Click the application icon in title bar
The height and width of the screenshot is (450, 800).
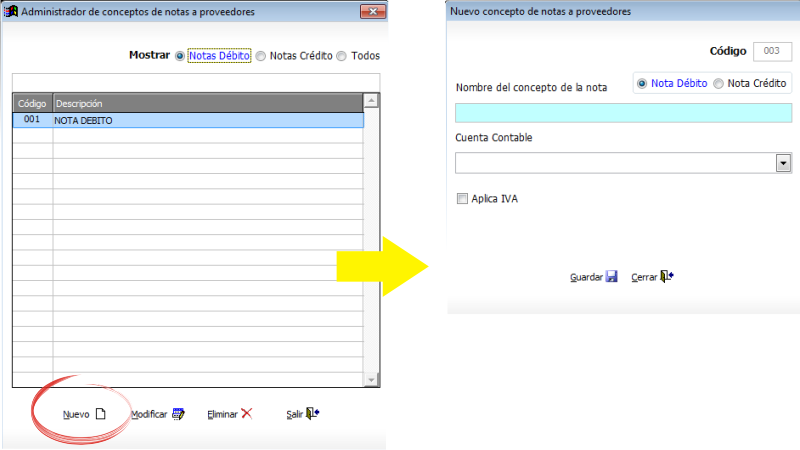click(x=11, y=11)
